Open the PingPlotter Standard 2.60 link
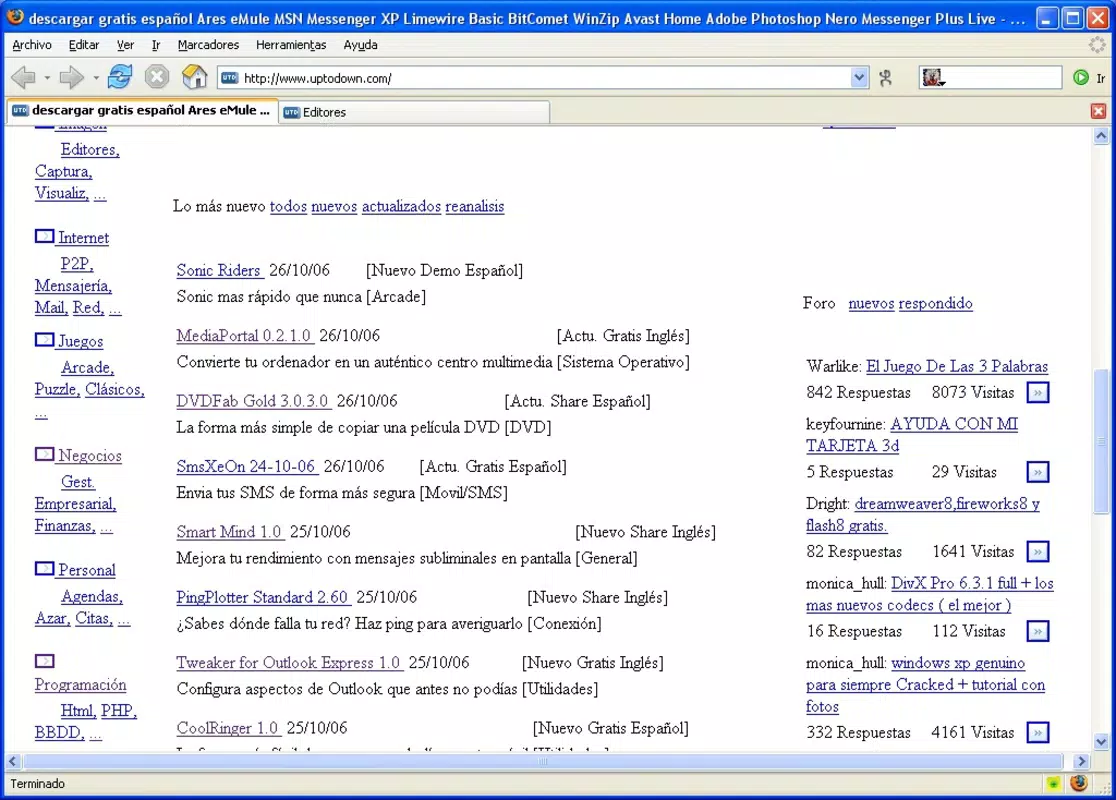 click(x=263, y=597)
